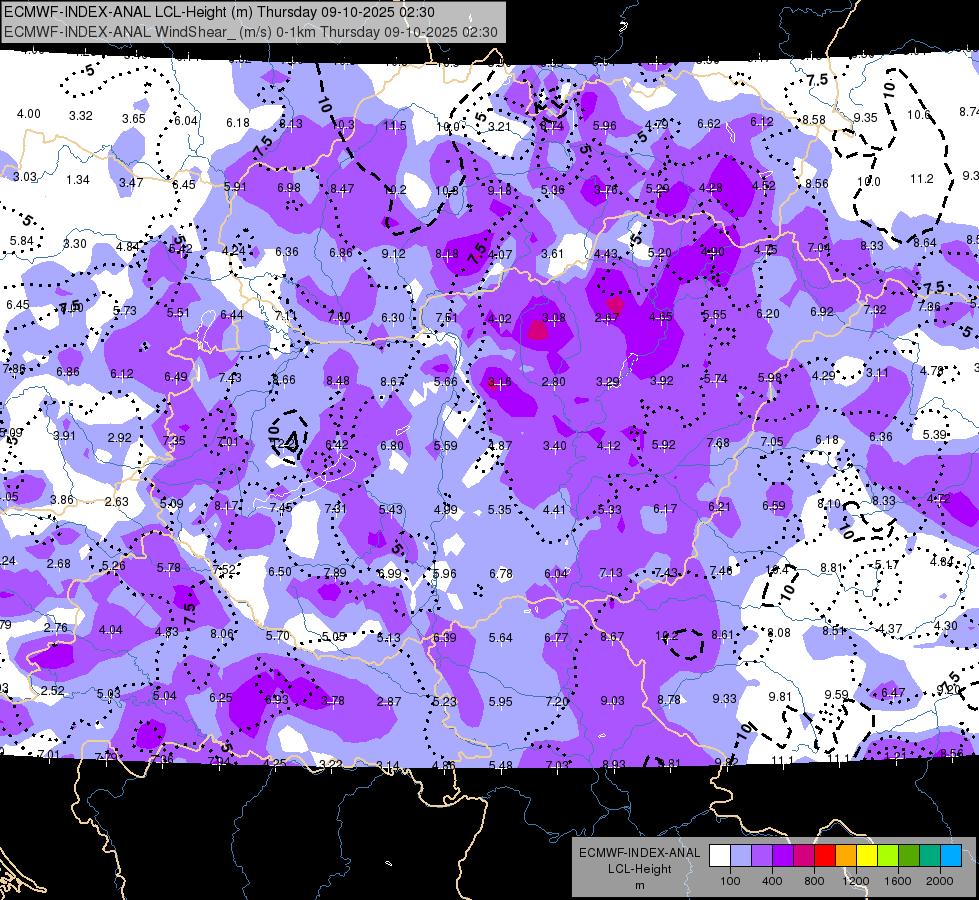Image resolution: width=979 pixels, height=900 pixels.
Task: Click the blue legend swatch after 2000
Action: pos(950,855)
